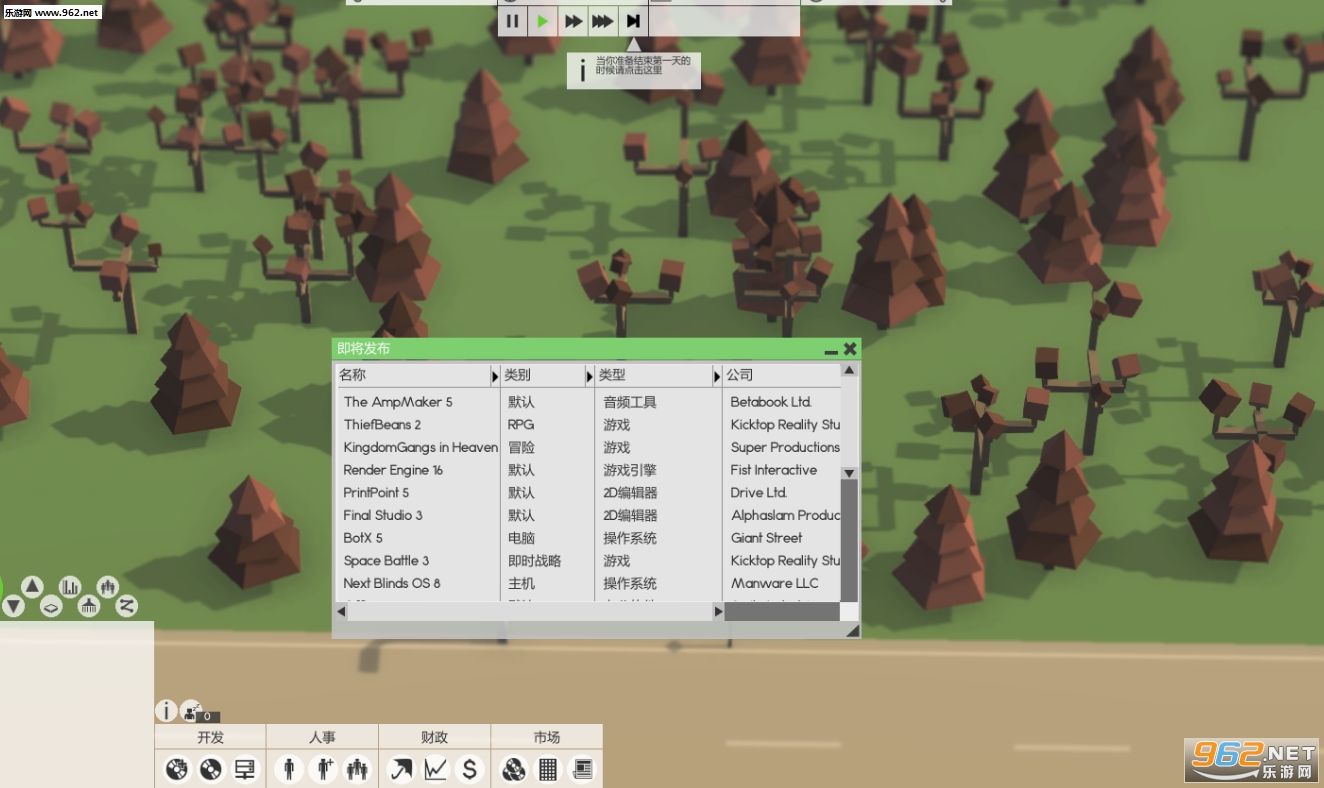The width and height of the screenshot is (1324, 788).
Task: Click the server icon under 开发
Action: (245, 769)
